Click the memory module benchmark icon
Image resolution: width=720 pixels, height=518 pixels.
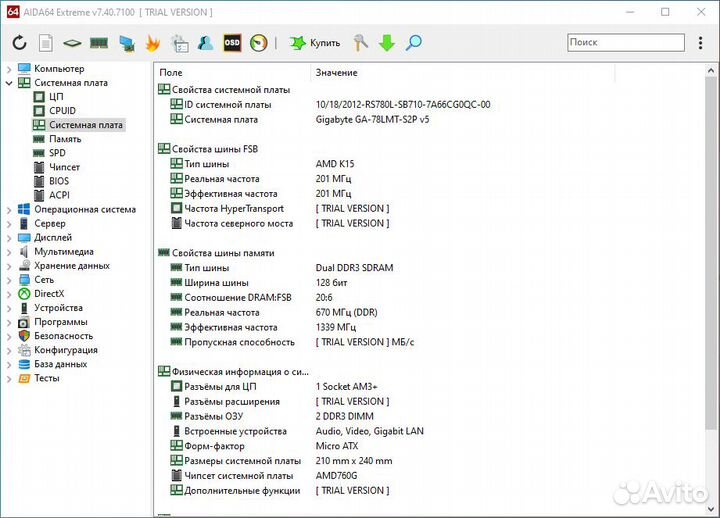(x=99, y=43)
